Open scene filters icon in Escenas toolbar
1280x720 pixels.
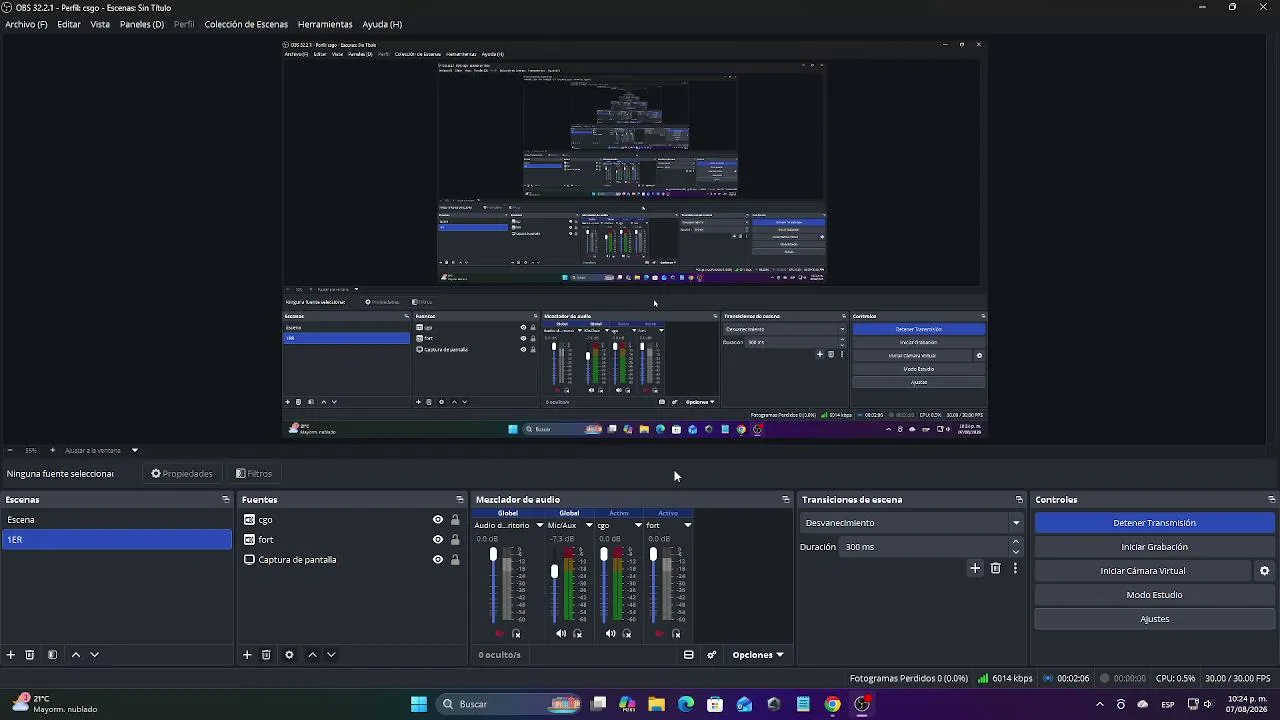(52, 655)
